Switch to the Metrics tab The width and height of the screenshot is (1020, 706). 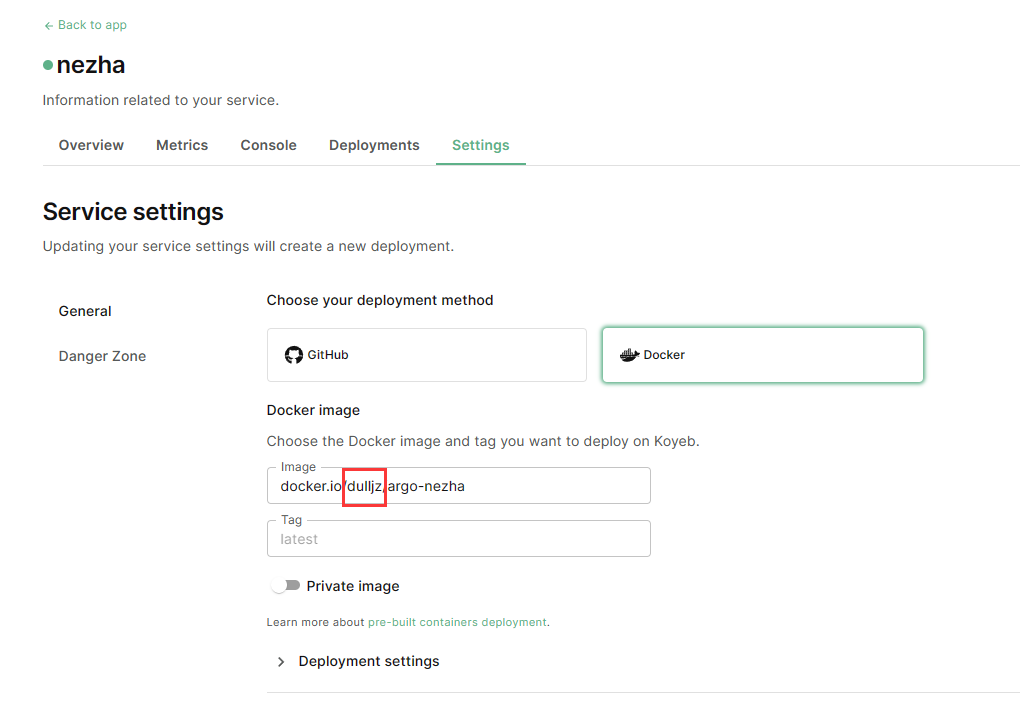(x=182, y=145)
